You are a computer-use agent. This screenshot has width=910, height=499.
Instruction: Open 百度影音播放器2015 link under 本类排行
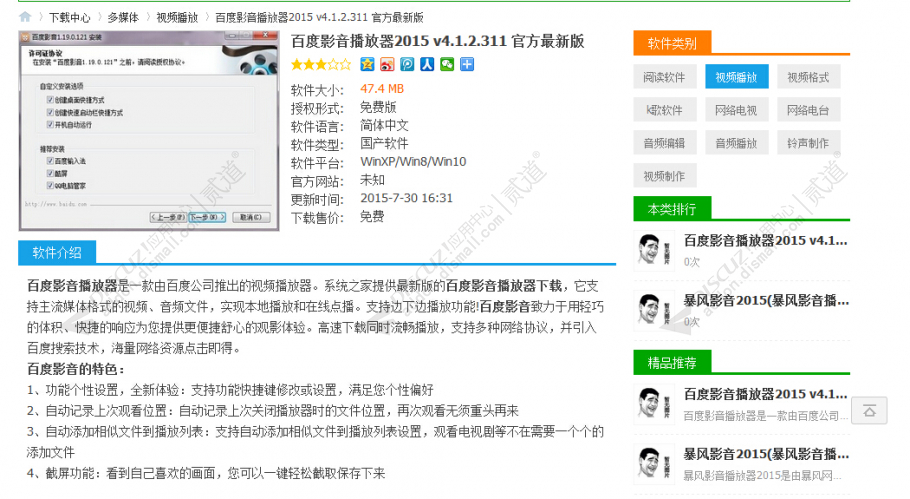point(765,240)
